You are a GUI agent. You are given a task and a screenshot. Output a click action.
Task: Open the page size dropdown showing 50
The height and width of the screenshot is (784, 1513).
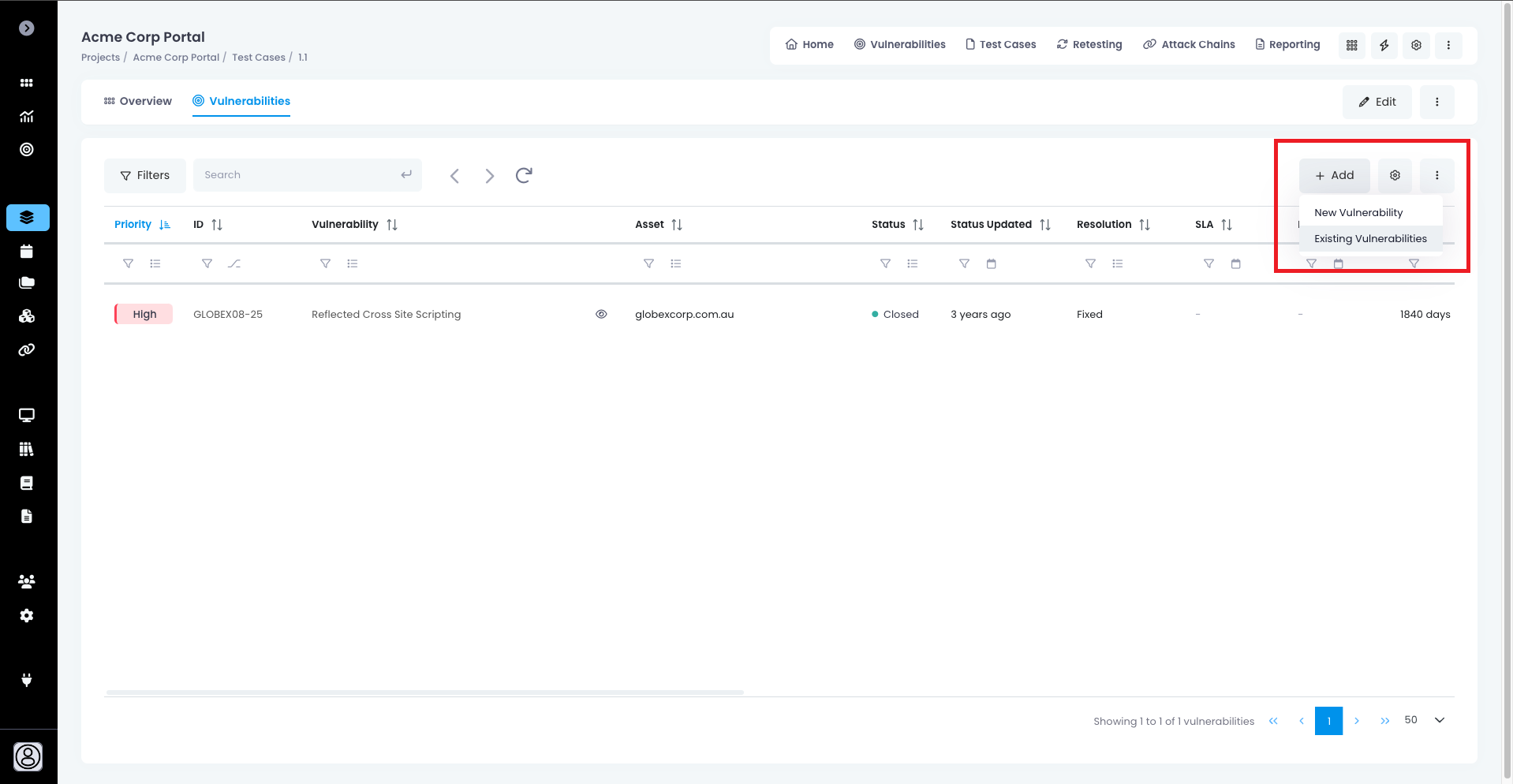pyautogui.click(x=1439, y=720)
